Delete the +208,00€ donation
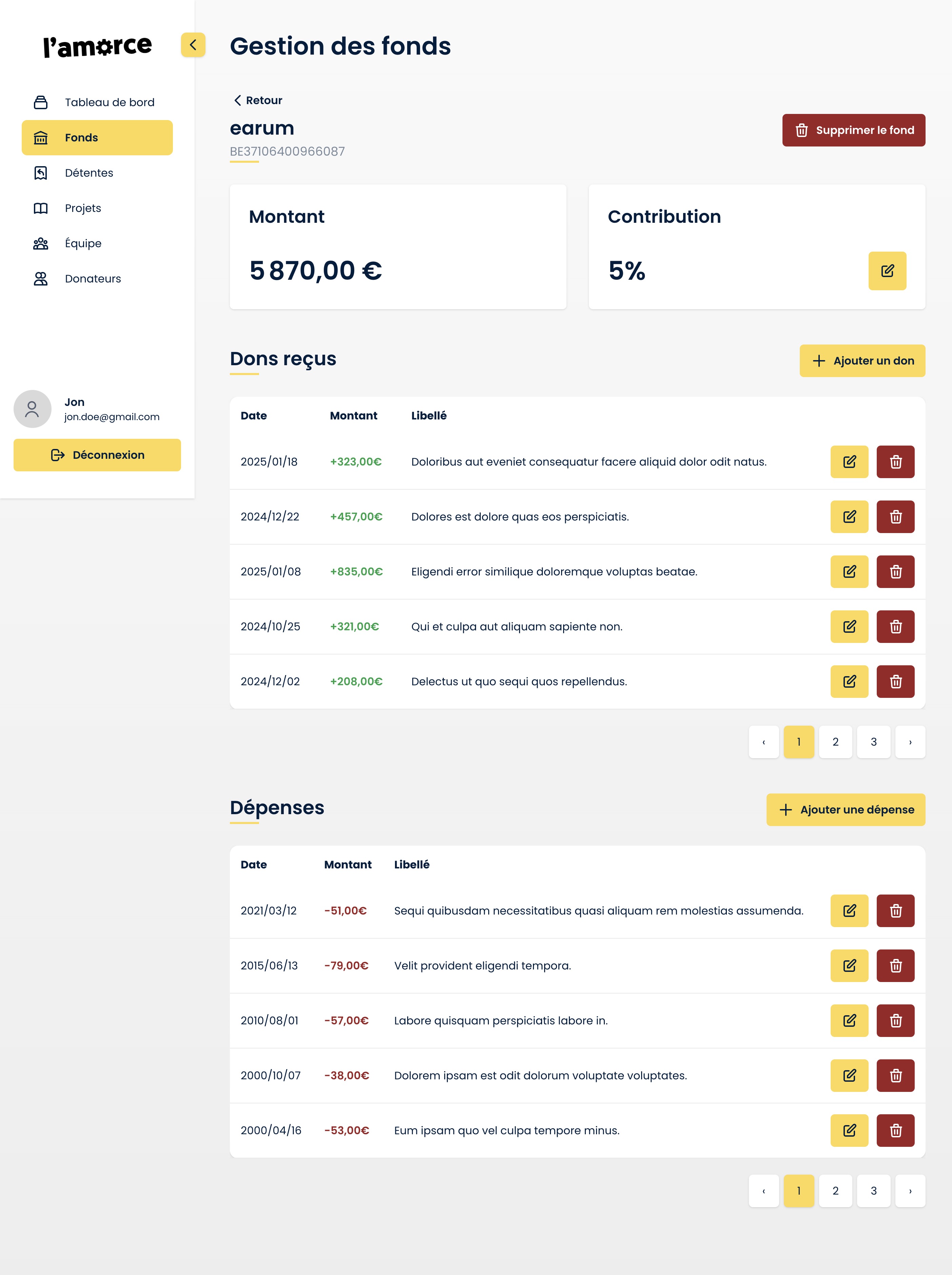This screenshot has width=952, height=1275. click(x=895, y=682)
